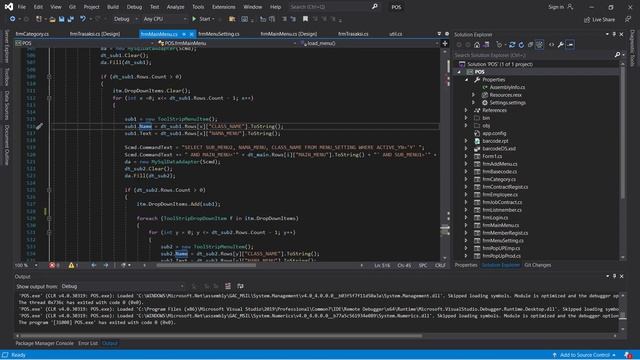Switch to the Error List tab
This screenshot has height=360, width=640.
[88, 343]
